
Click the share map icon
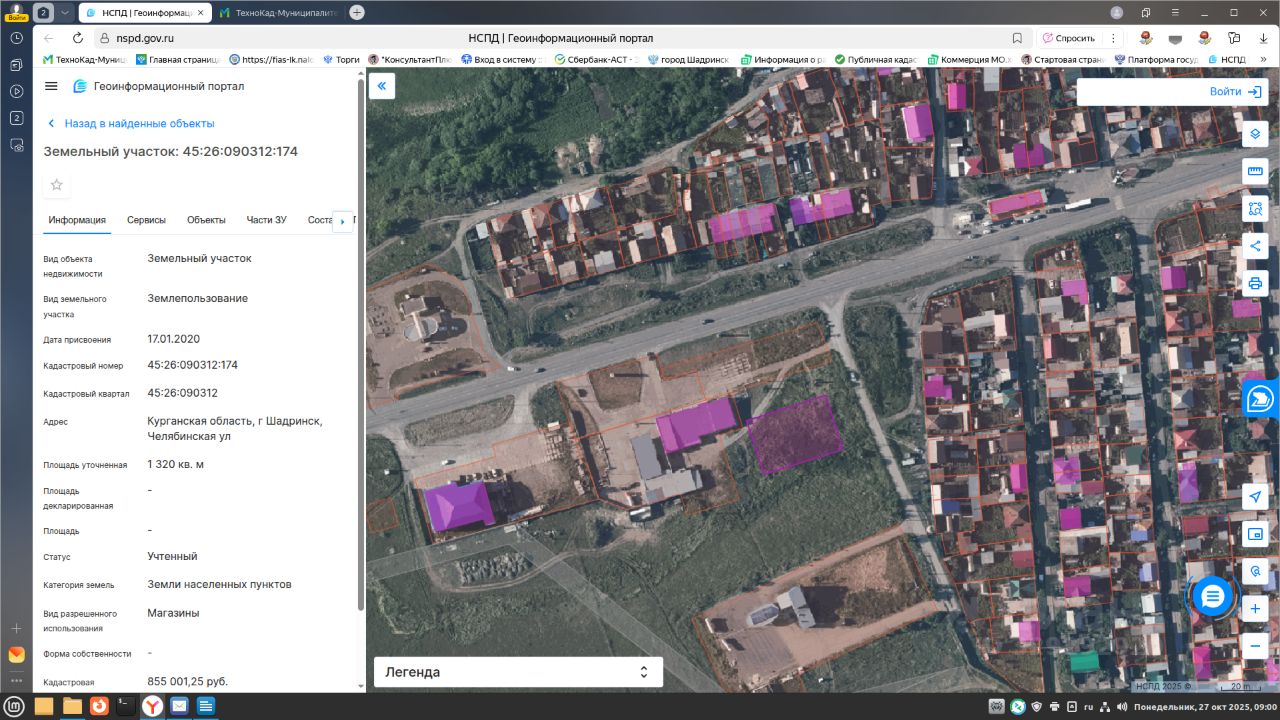click(x=1255, y=246)
